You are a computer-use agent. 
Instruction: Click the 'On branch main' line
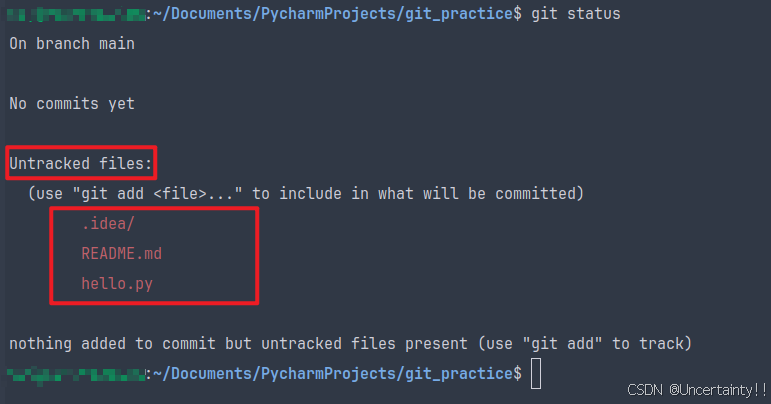click(x=72, y=44)
